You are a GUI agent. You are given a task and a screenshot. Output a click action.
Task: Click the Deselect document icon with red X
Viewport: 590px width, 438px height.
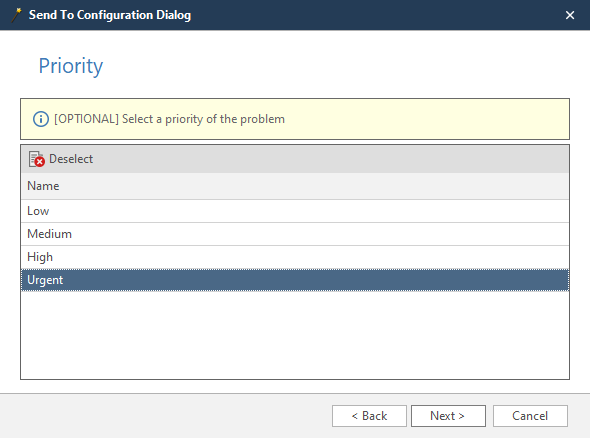(37, 159)
